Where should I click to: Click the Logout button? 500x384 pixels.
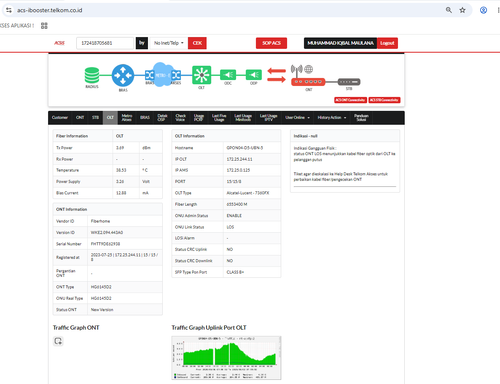click(387, 43)
